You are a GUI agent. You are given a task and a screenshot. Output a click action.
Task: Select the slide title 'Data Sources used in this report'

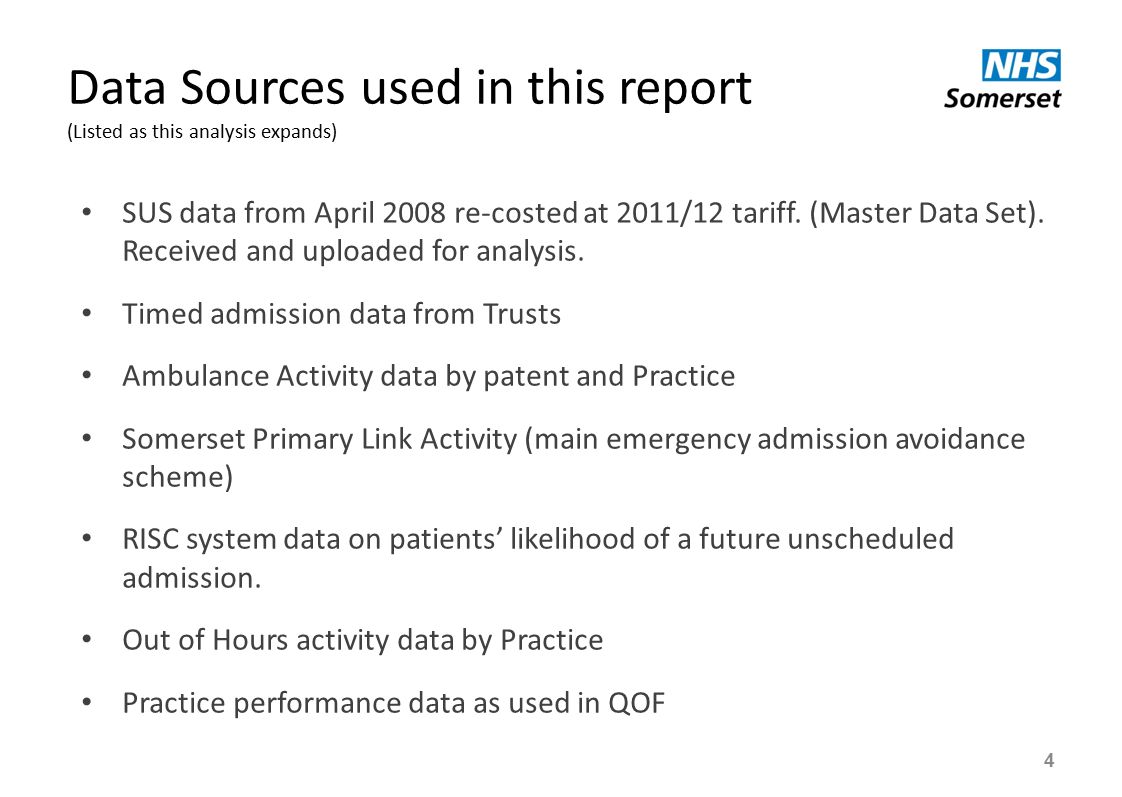coord(410,88)
